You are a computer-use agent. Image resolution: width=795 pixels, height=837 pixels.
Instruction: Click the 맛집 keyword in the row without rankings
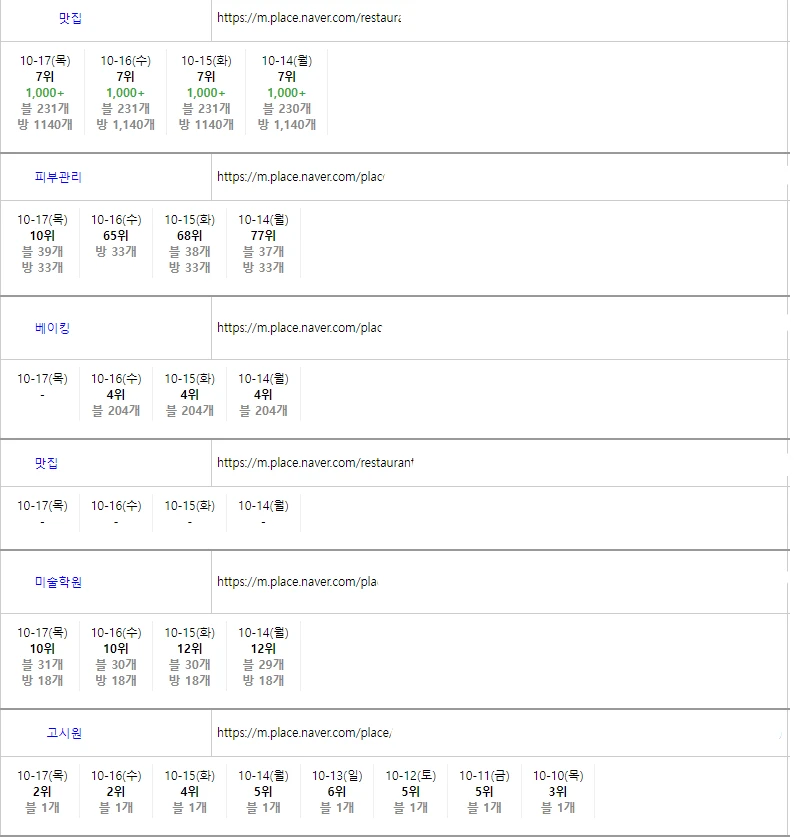[x=46, y=463]
